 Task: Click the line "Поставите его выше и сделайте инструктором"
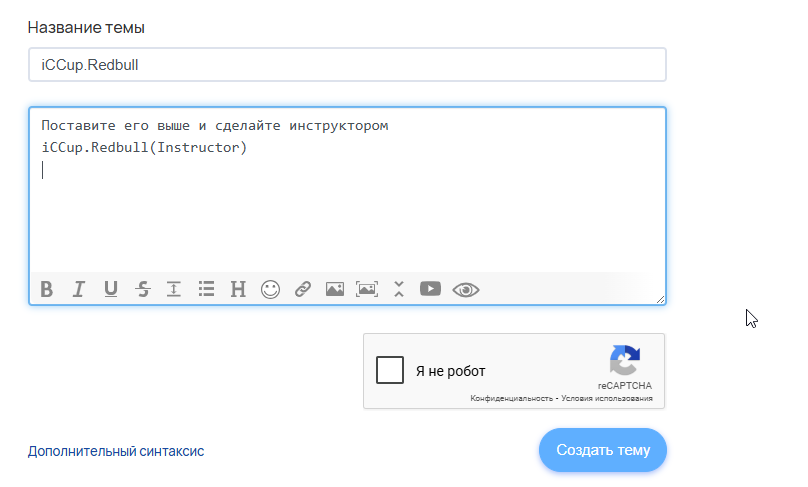pos(215,126)
